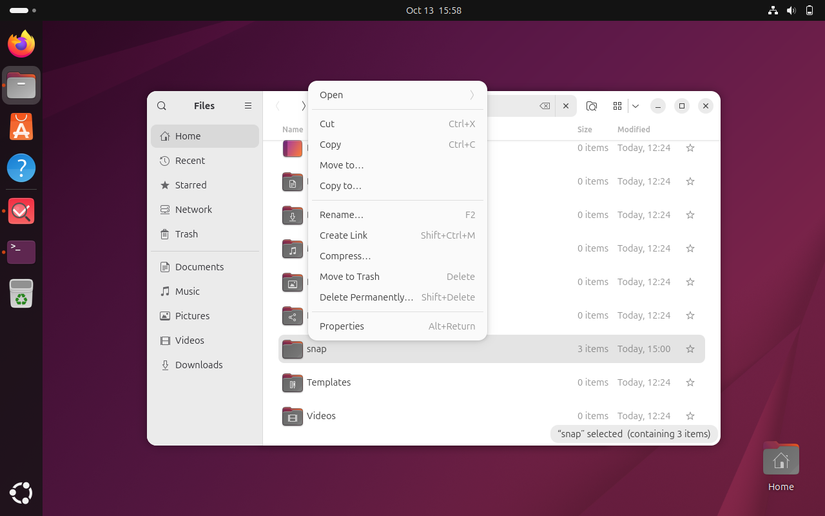
Task: Open the view options dropdown arrow
Action: [635, 106]
